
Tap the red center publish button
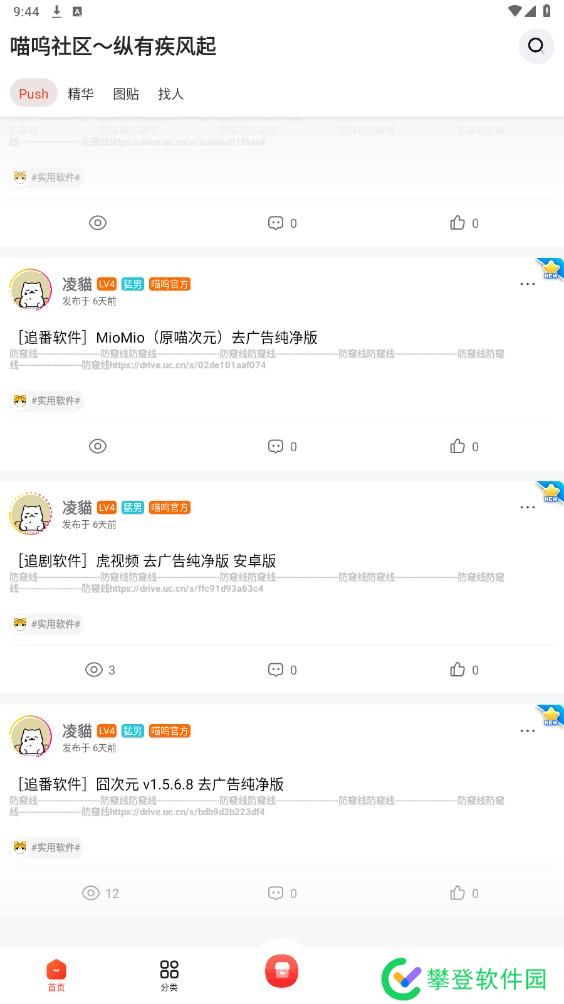(x=282, y=971)
